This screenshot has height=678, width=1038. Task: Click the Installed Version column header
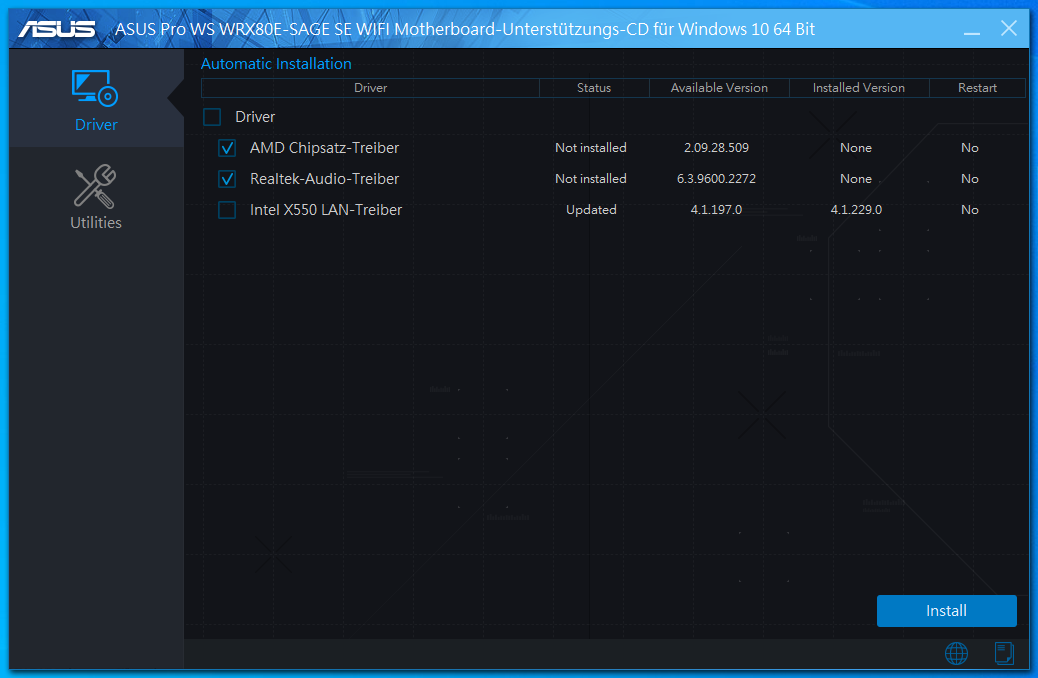point(859,88)
